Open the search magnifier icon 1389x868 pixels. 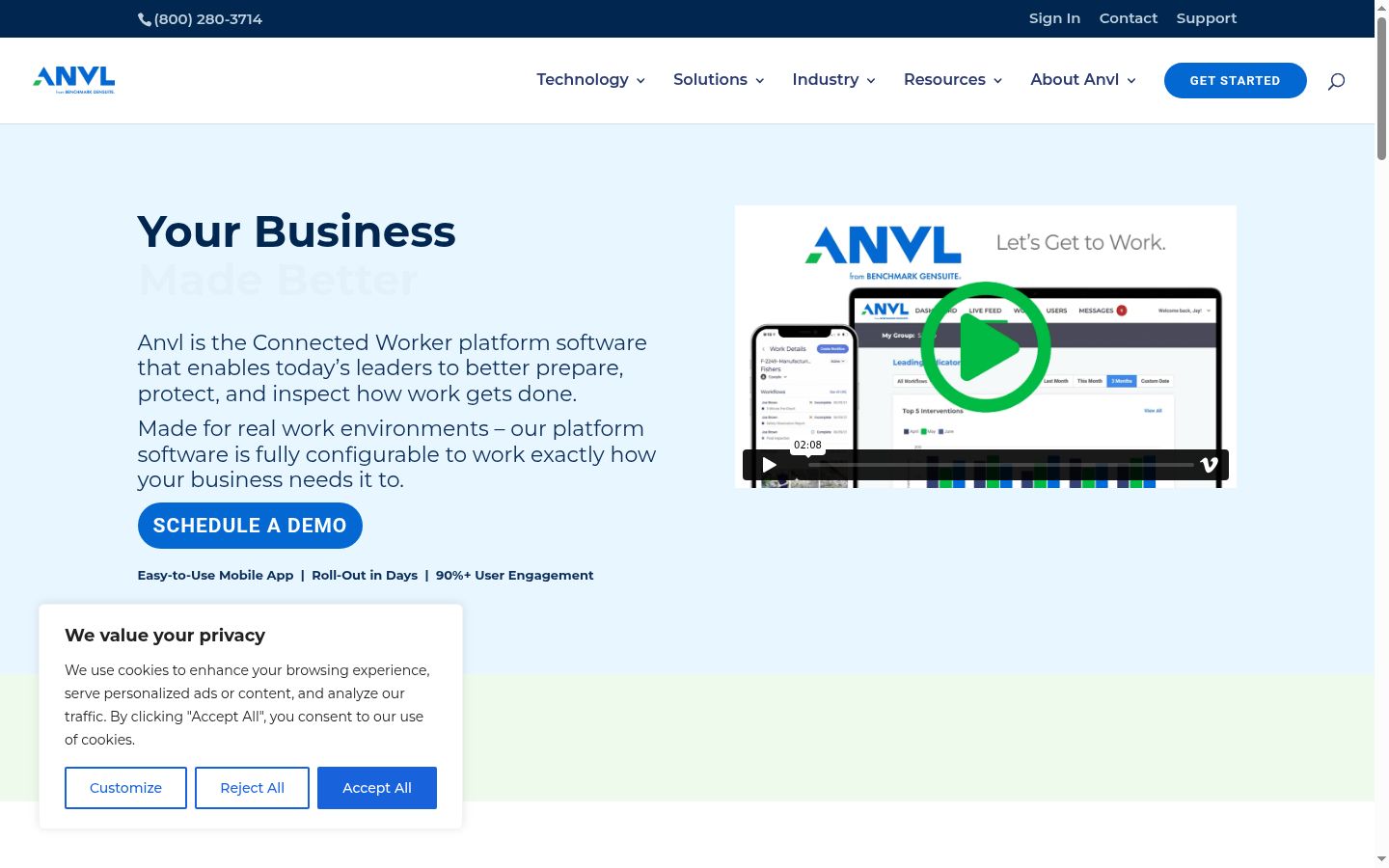(x=1336, y=81)
